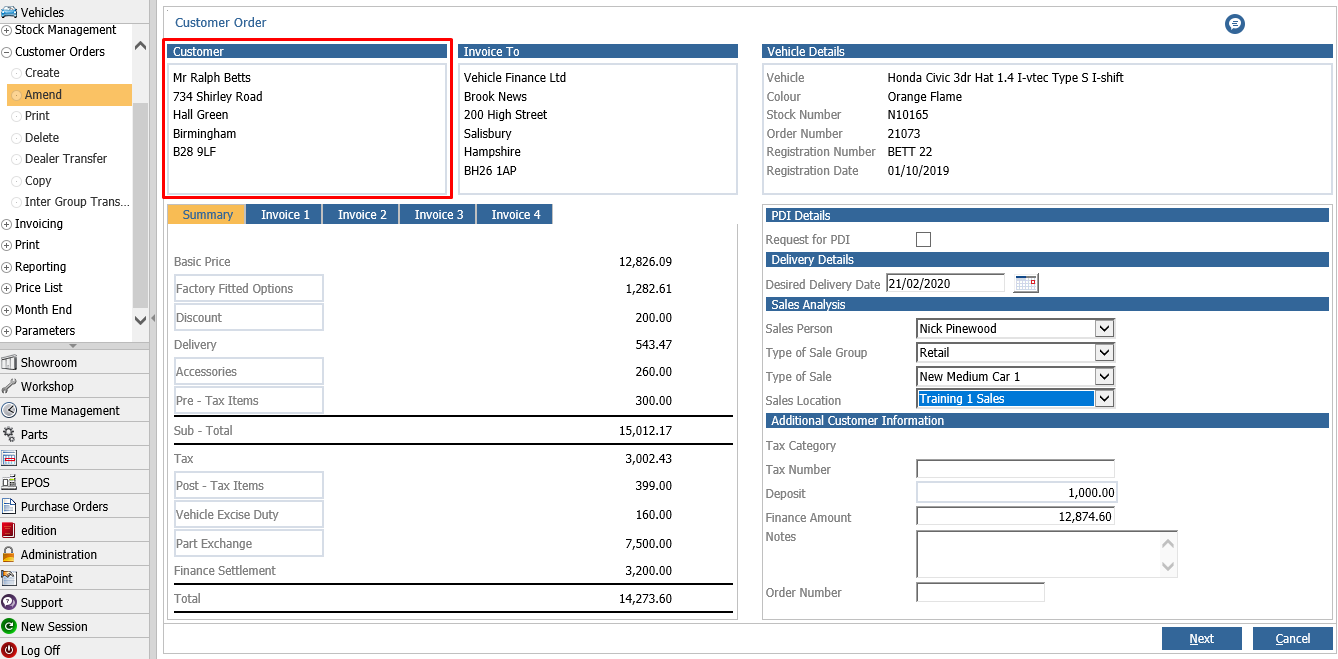Viewport: 1338px width, 659px height.
Task: Open the Time Management clock icon
Action: pyautogui.click(x=9, y=410)
